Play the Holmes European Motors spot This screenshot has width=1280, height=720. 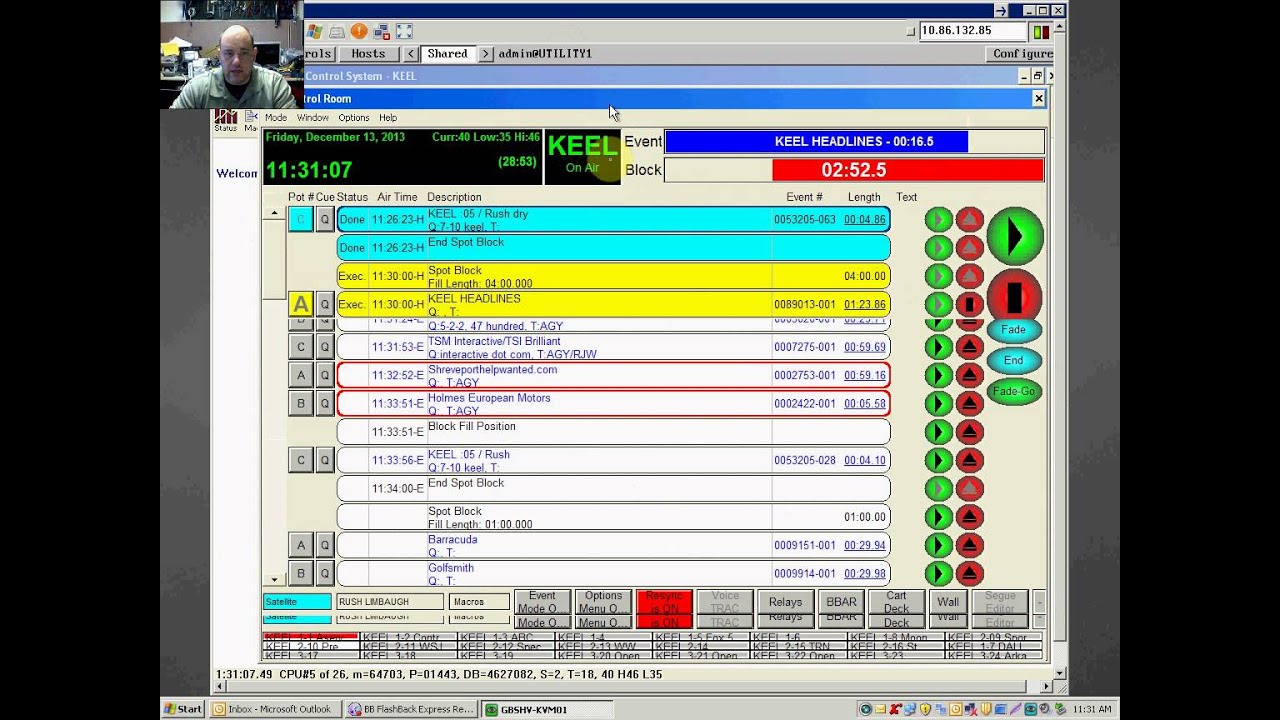(x=938, y=403)
